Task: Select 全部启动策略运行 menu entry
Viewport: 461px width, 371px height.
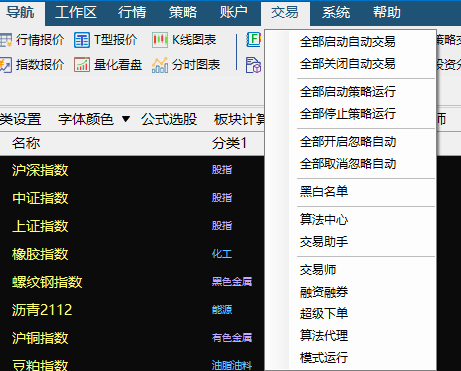Action: (347, 92)
